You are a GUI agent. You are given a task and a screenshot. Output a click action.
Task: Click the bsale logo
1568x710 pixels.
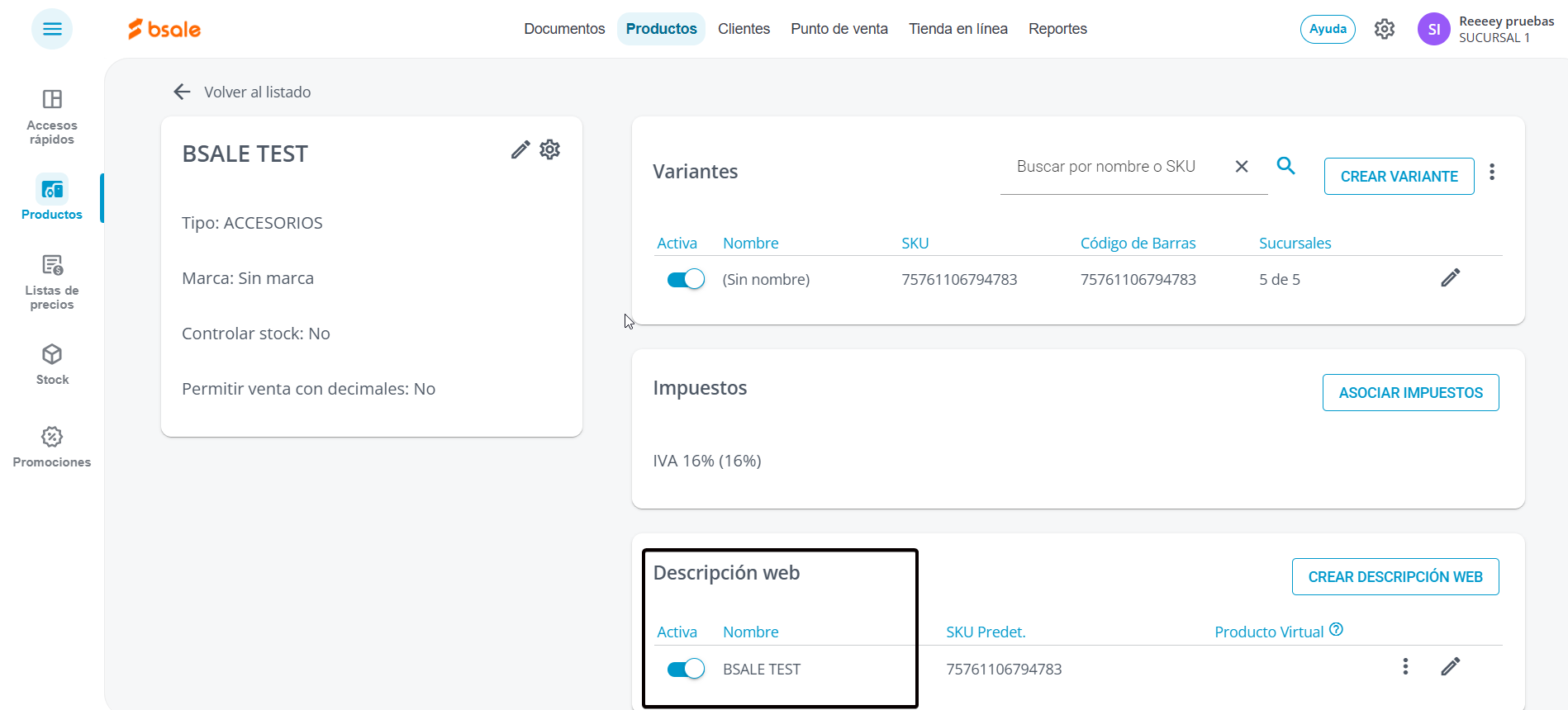[164, 29]
